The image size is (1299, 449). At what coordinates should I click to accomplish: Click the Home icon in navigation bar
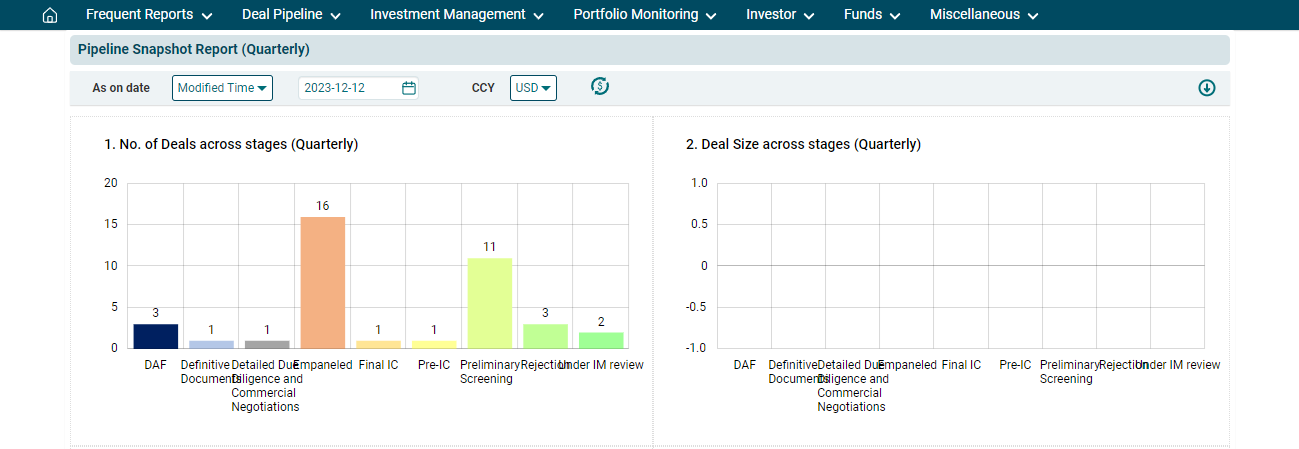tap(50, 15)
